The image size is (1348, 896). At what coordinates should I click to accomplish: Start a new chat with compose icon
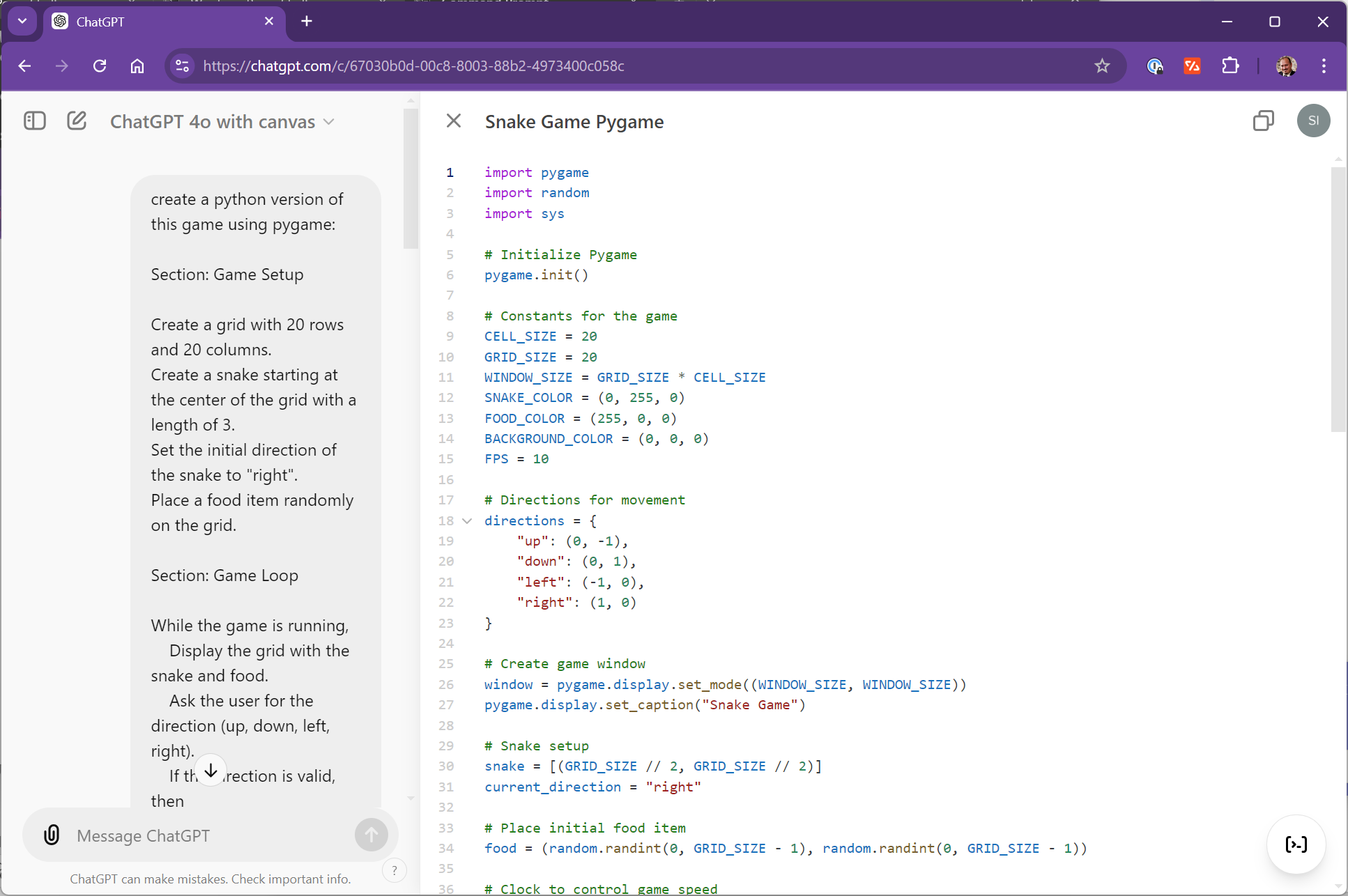click(x=77, y=121)
